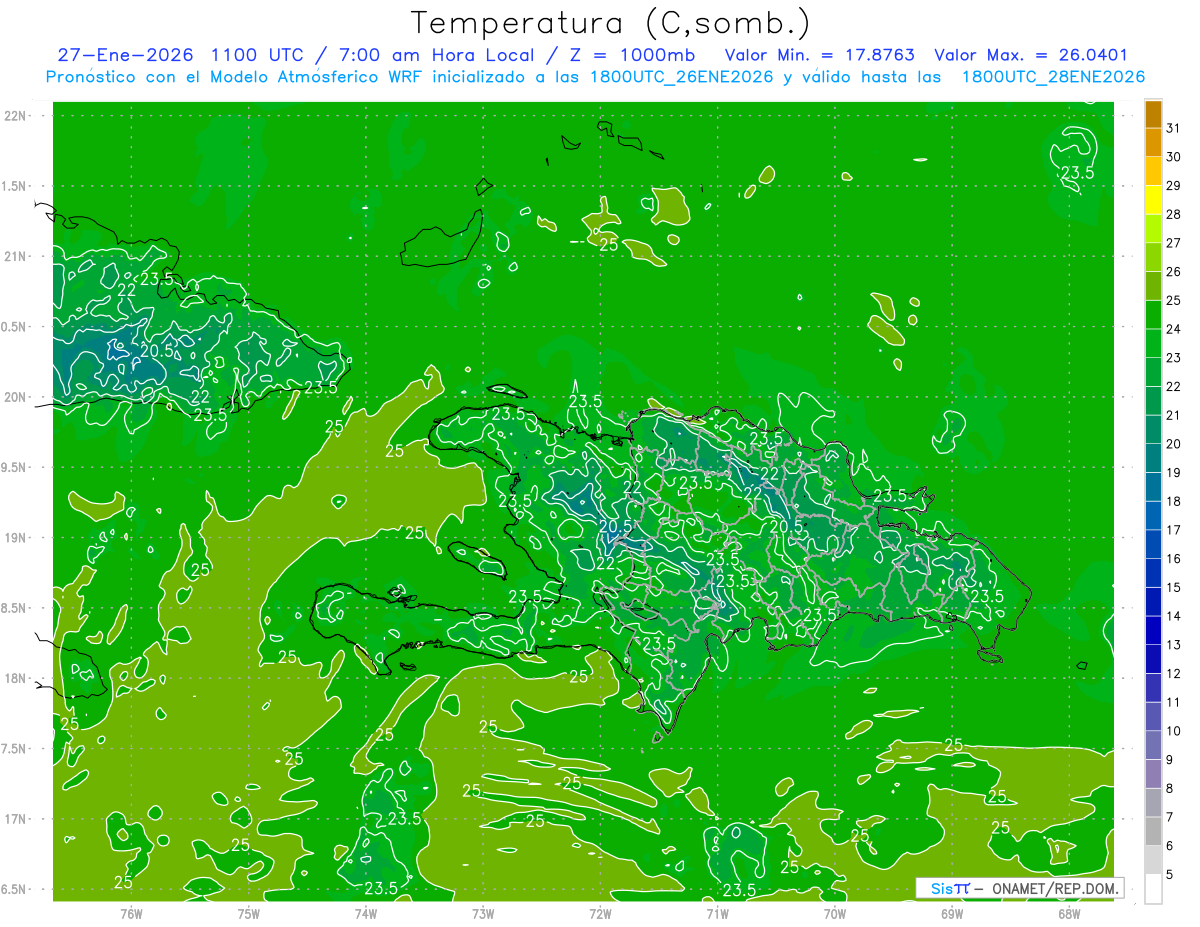
Task: Click the '71W' longitude axis label
Action: [717, 913]
